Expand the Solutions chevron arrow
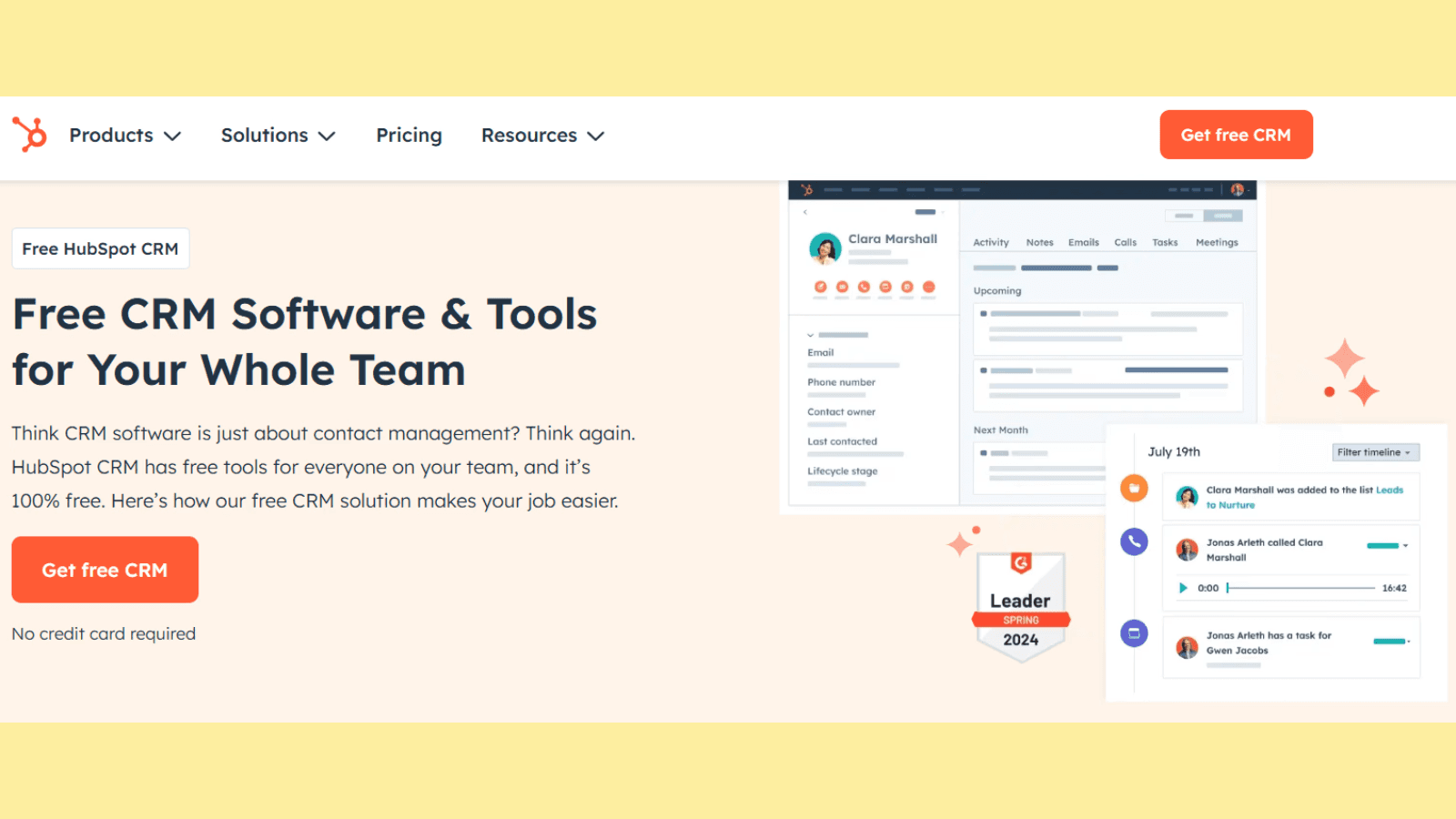The height and width of the screenshot is (819, 1456). click(327, 136)
